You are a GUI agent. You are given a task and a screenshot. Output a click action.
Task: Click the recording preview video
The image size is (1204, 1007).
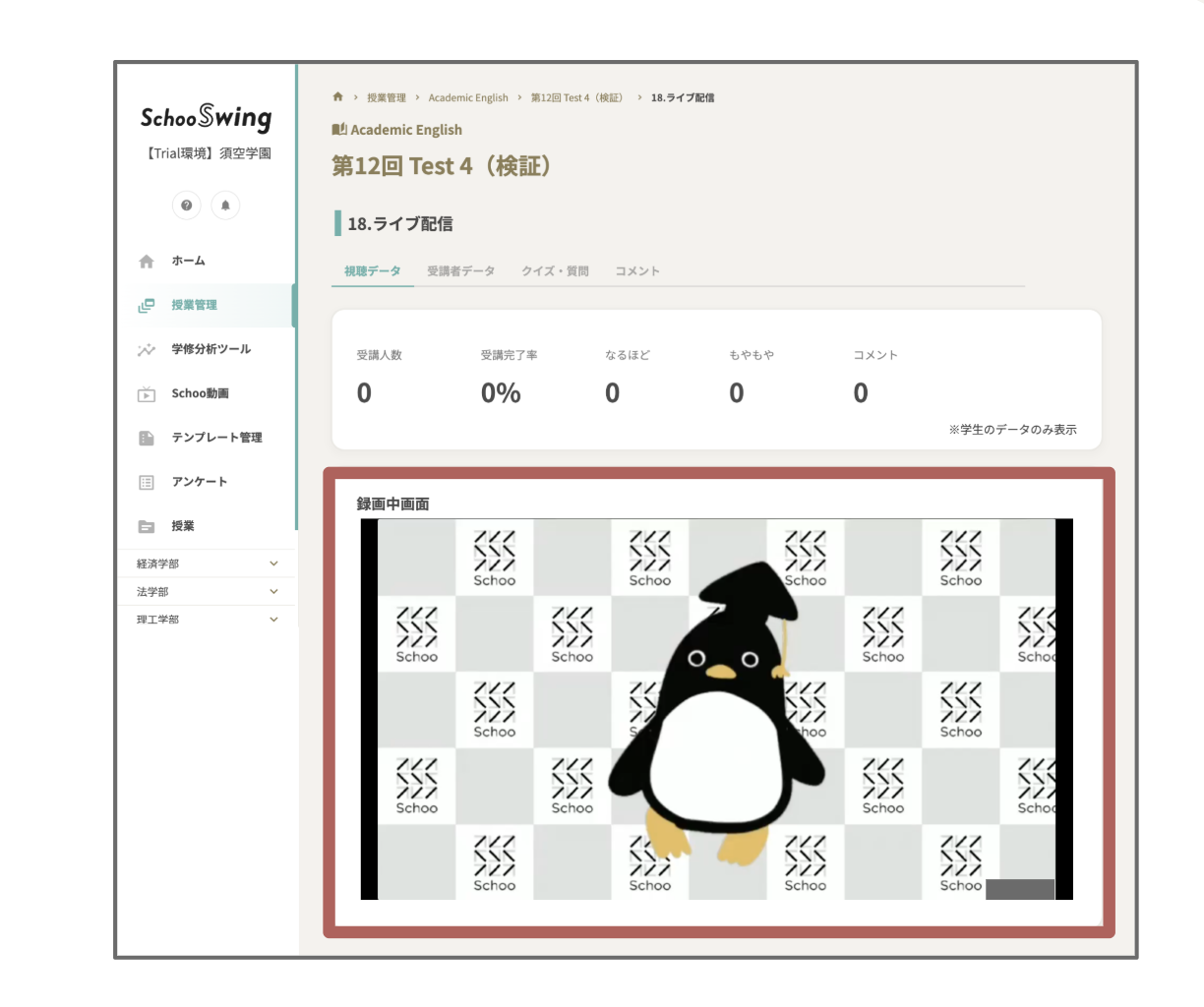pos(717,709)
